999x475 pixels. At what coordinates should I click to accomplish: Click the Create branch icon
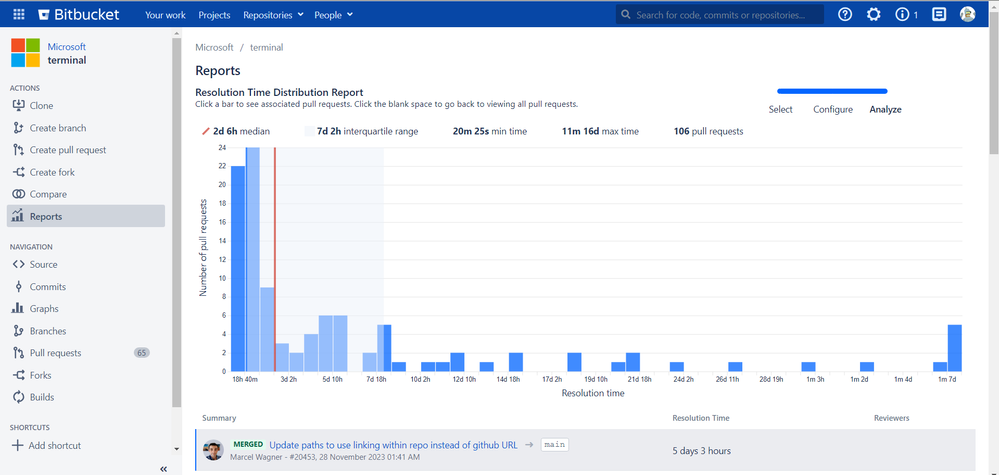(18, 128)
